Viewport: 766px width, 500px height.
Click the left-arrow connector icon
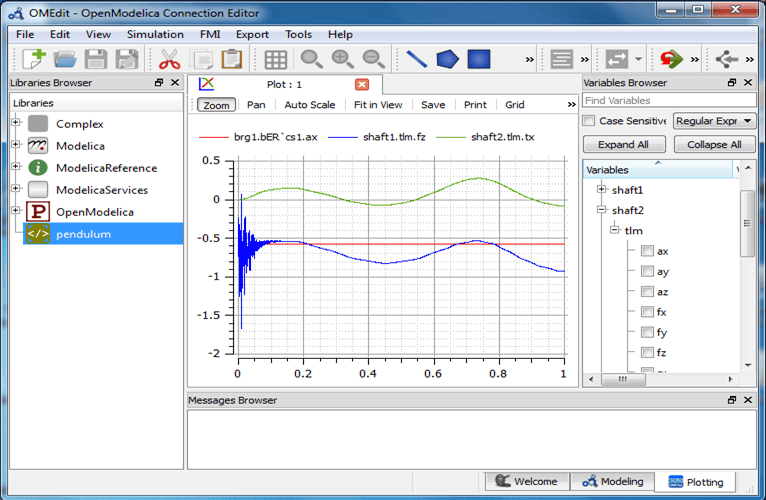pyautogui.click(x=726, y=59)
